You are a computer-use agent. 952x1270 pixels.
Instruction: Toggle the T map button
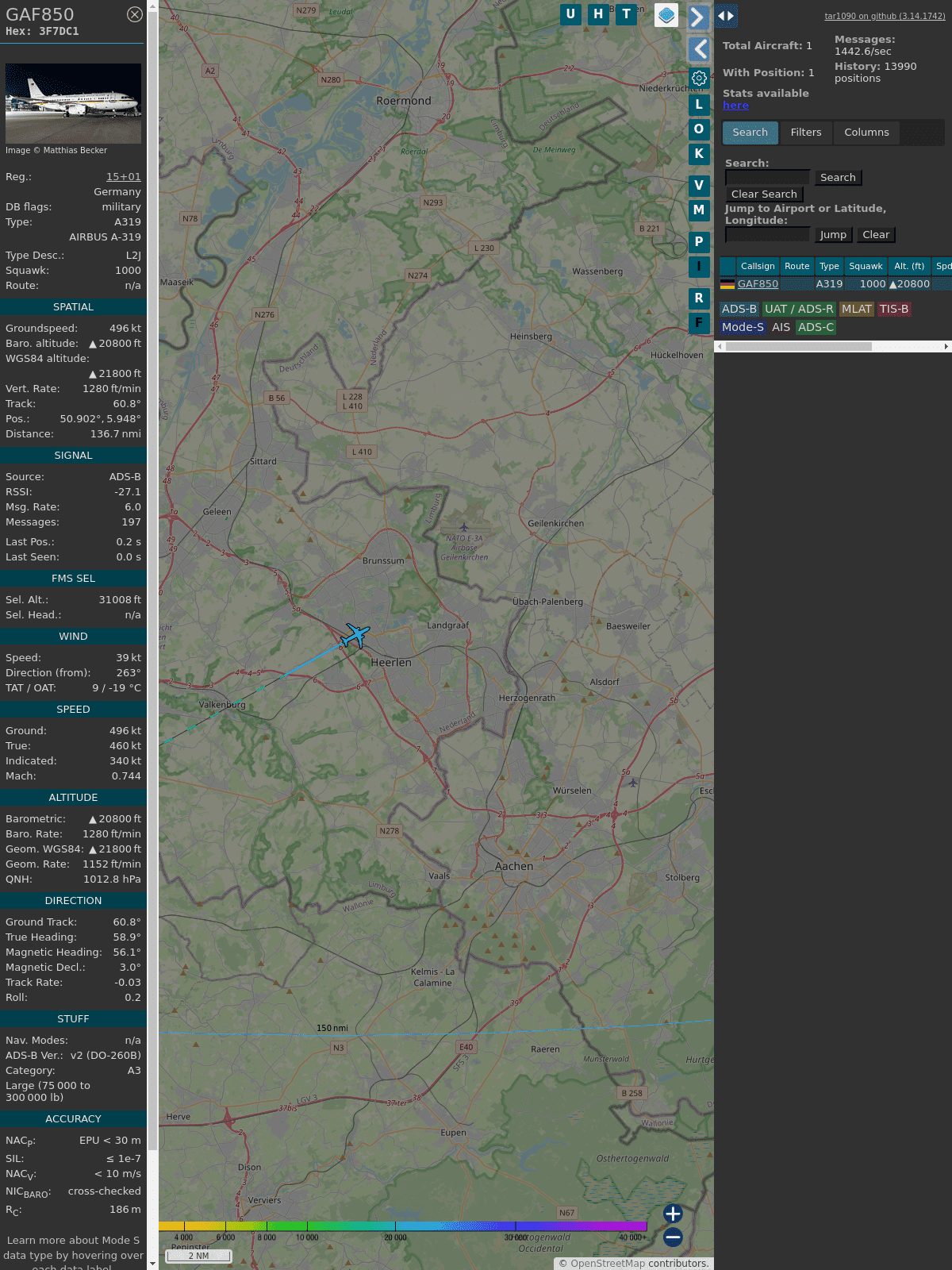point(627,14)
